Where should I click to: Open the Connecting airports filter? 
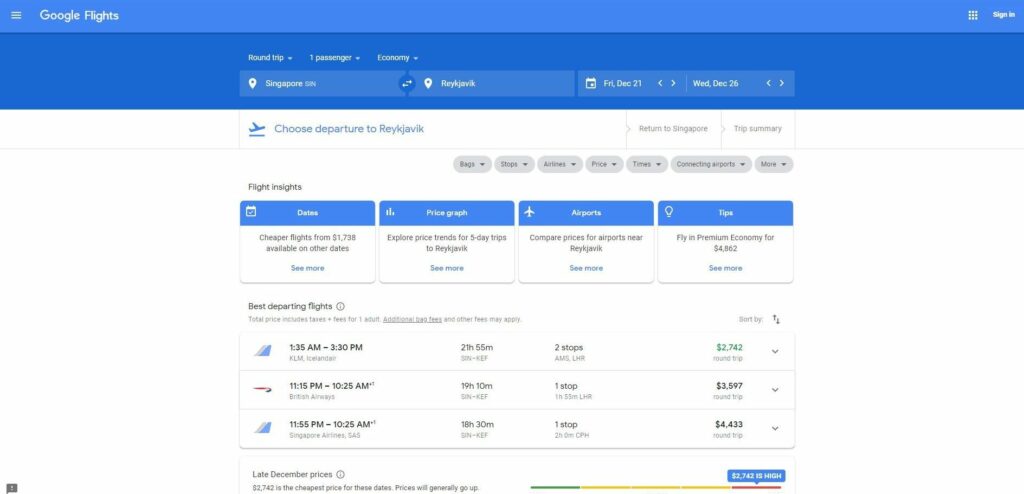coord(711,165)
